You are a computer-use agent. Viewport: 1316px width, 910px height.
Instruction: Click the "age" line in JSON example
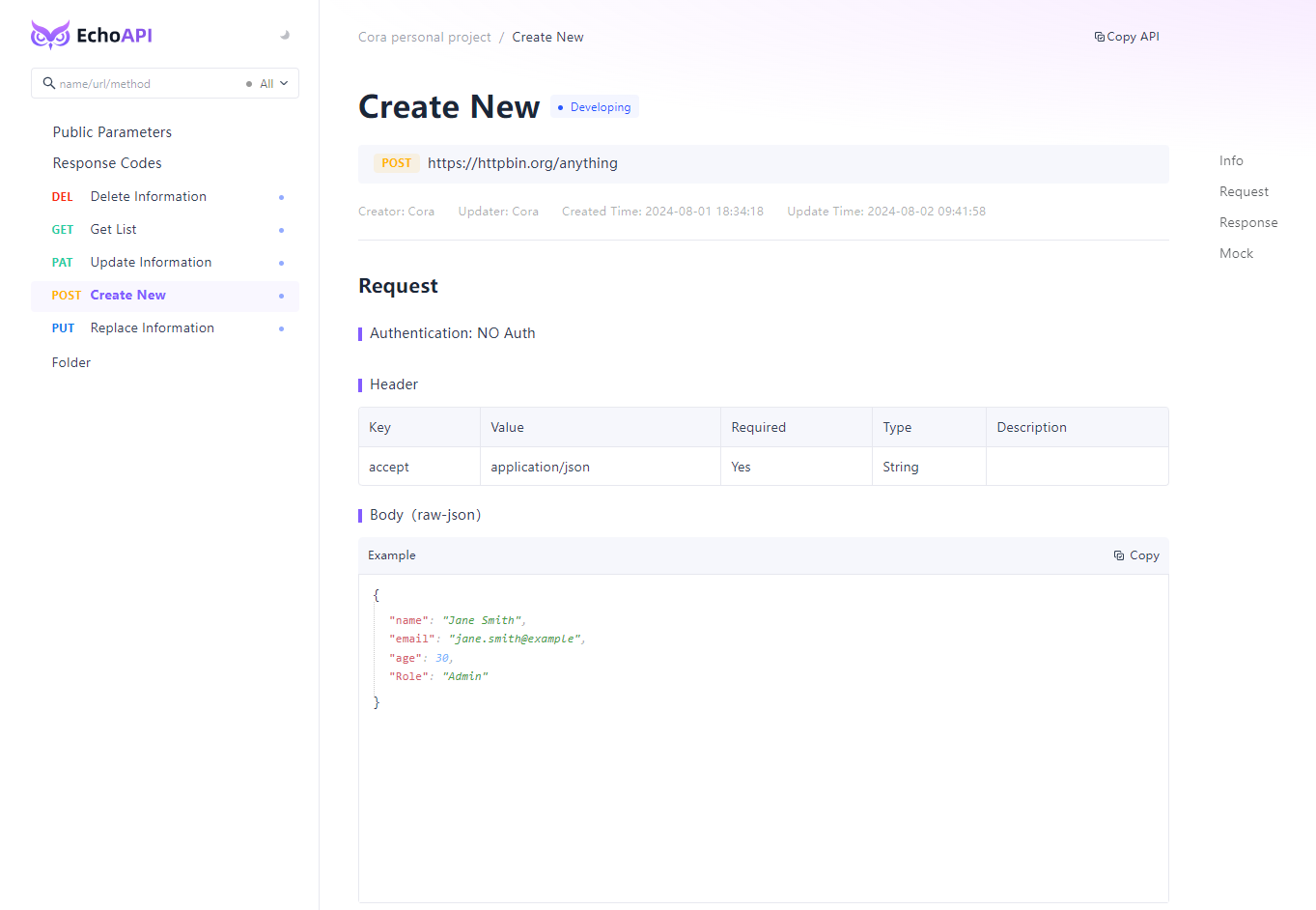click(421, 658)
